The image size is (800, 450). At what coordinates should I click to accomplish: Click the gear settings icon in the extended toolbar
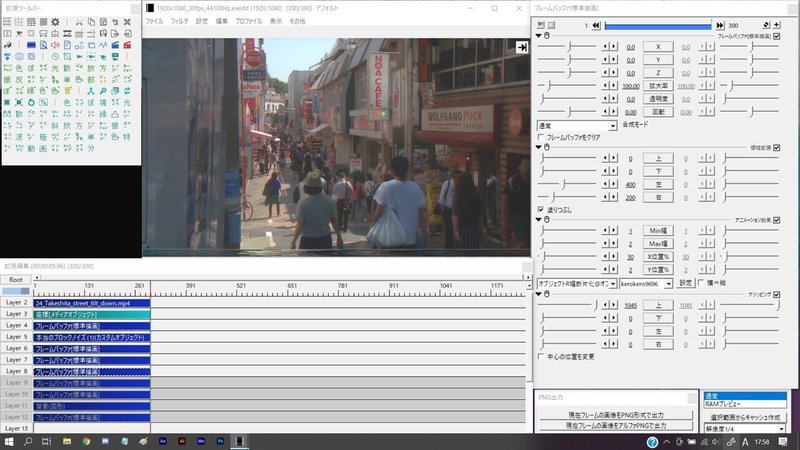coord(55,22)
